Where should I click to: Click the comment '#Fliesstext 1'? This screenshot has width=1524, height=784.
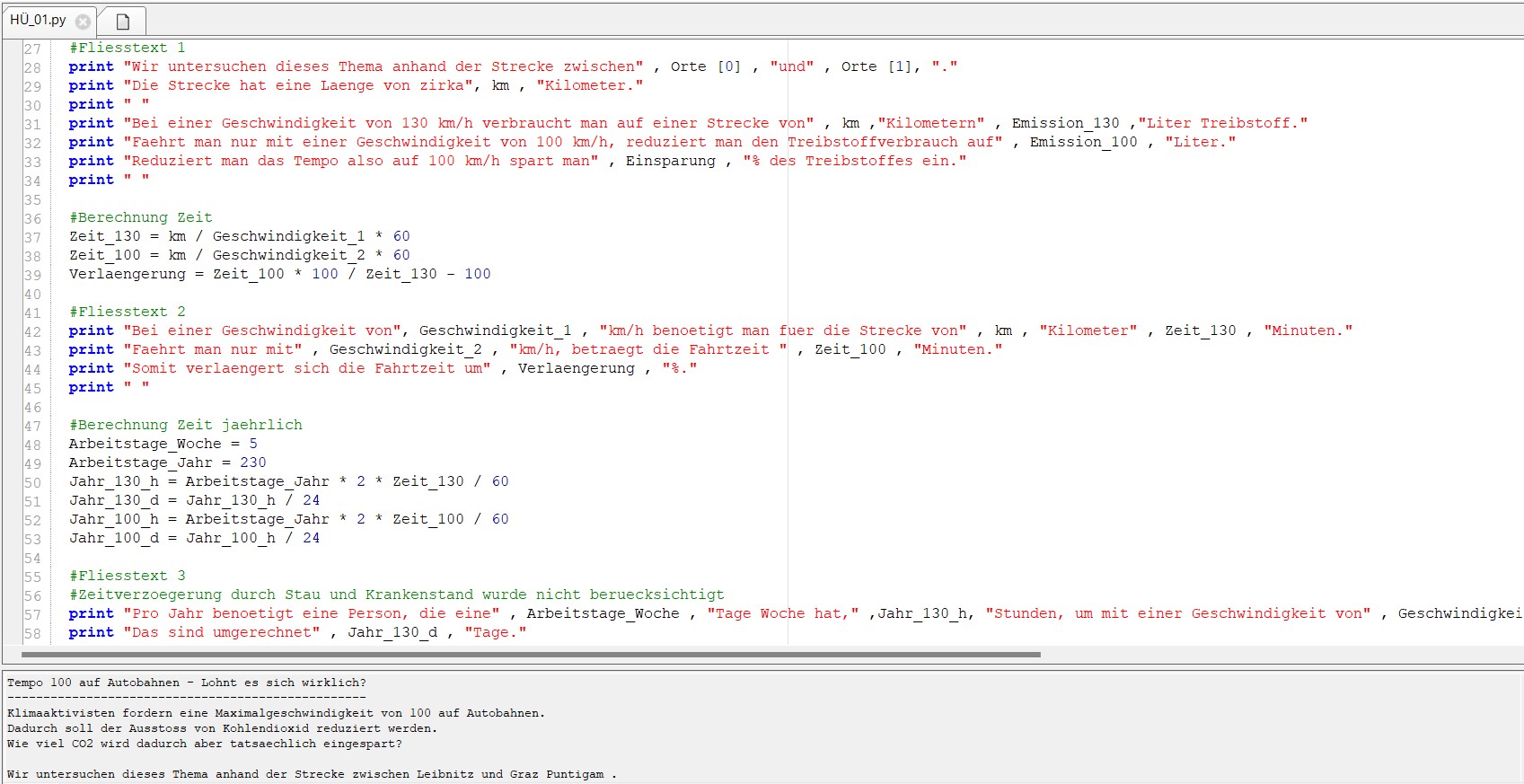128,48
